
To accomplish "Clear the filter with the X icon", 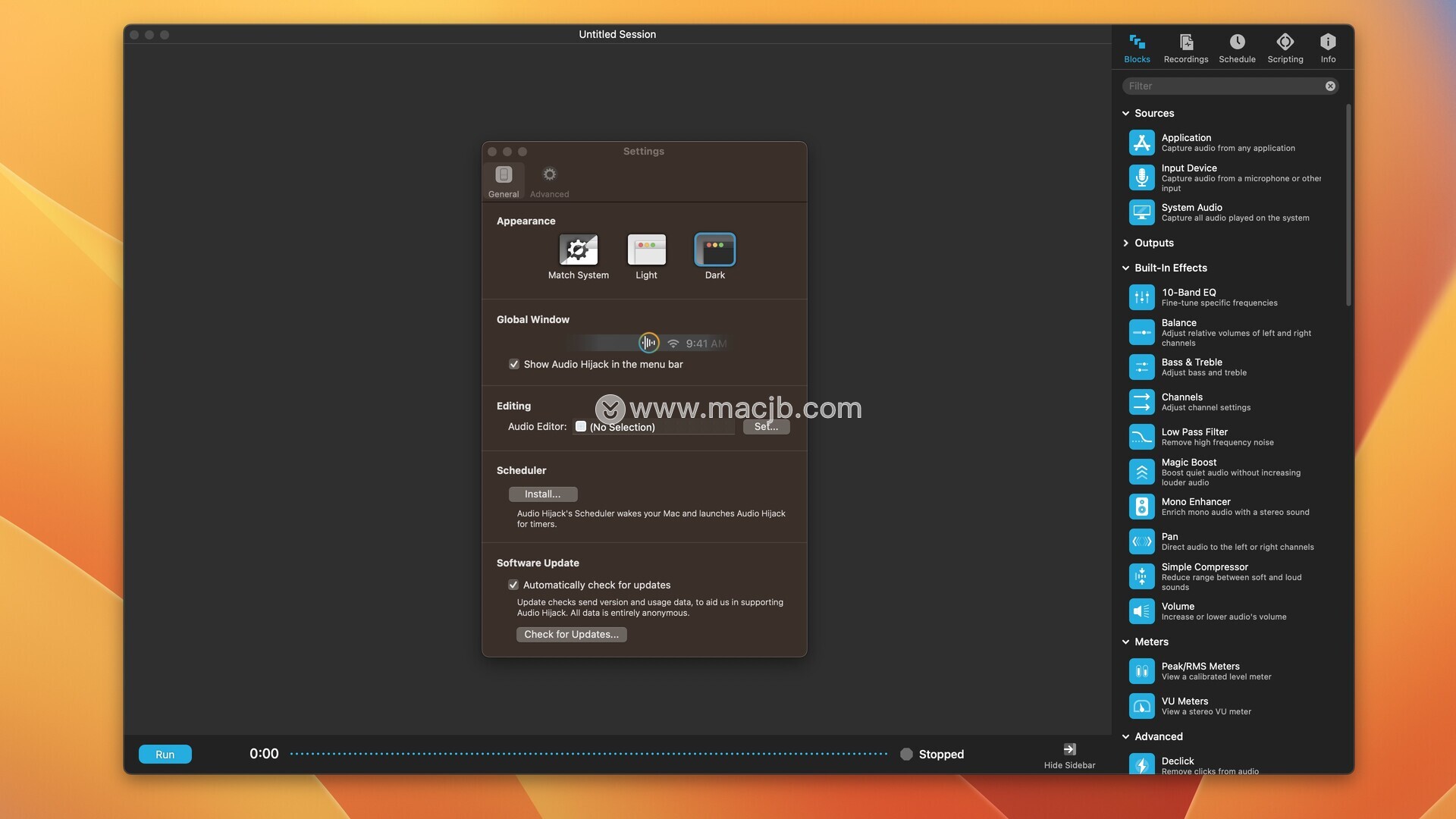I will [x=1330, y=86].
